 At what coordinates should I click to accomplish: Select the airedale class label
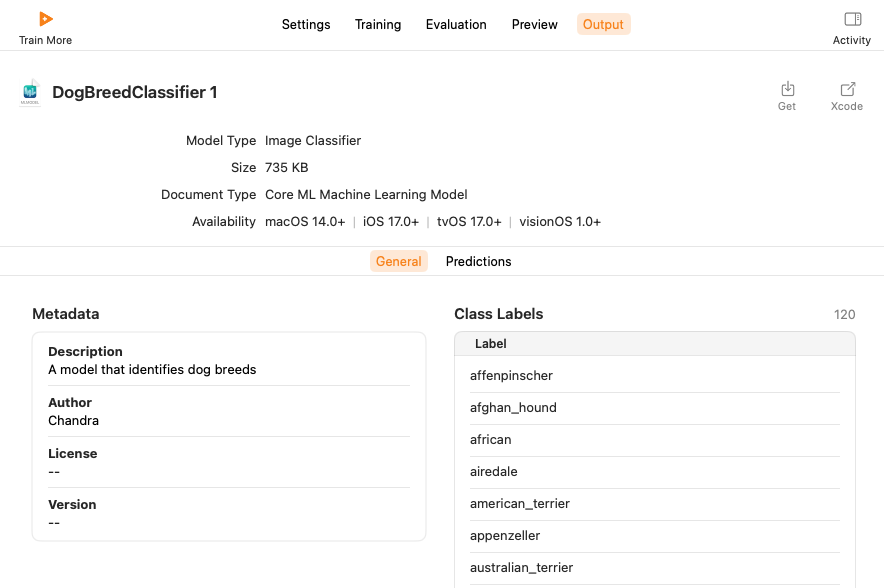point(494,472)
